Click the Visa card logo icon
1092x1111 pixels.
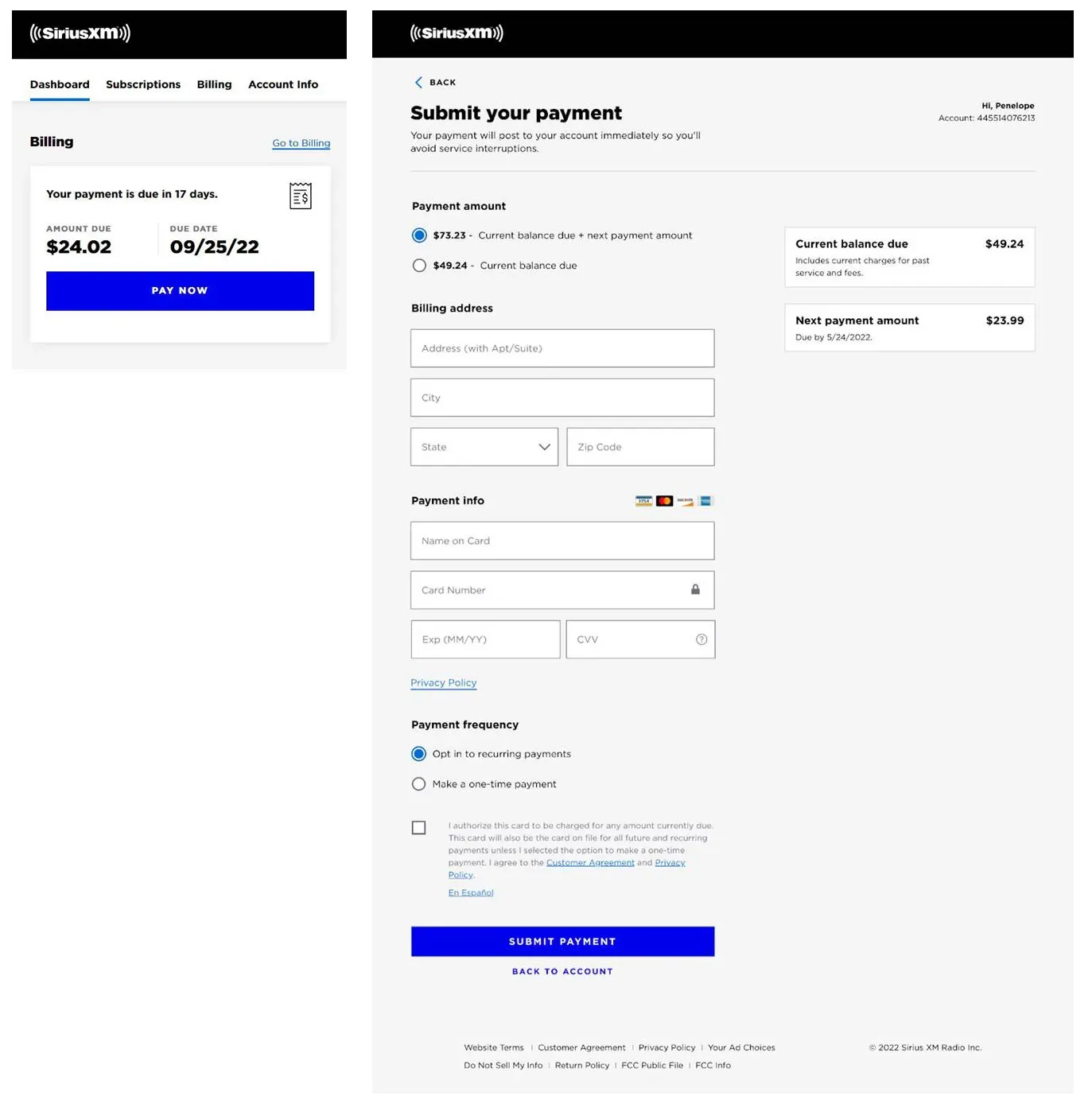pyautogui.click(x=643, y=501)
